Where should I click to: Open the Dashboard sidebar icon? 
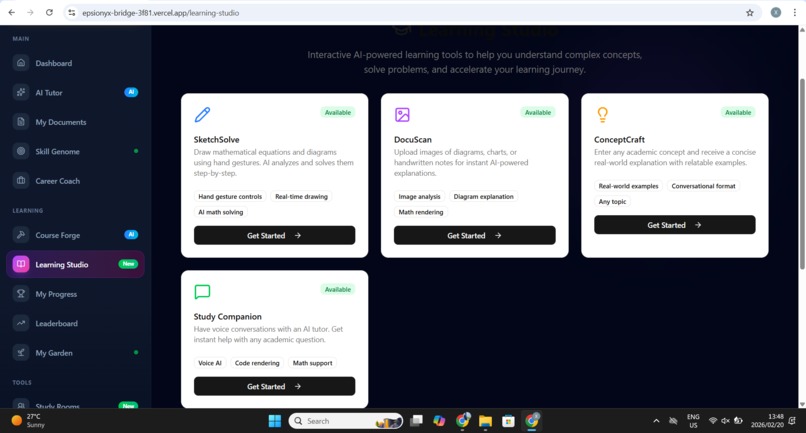[21, 63]
